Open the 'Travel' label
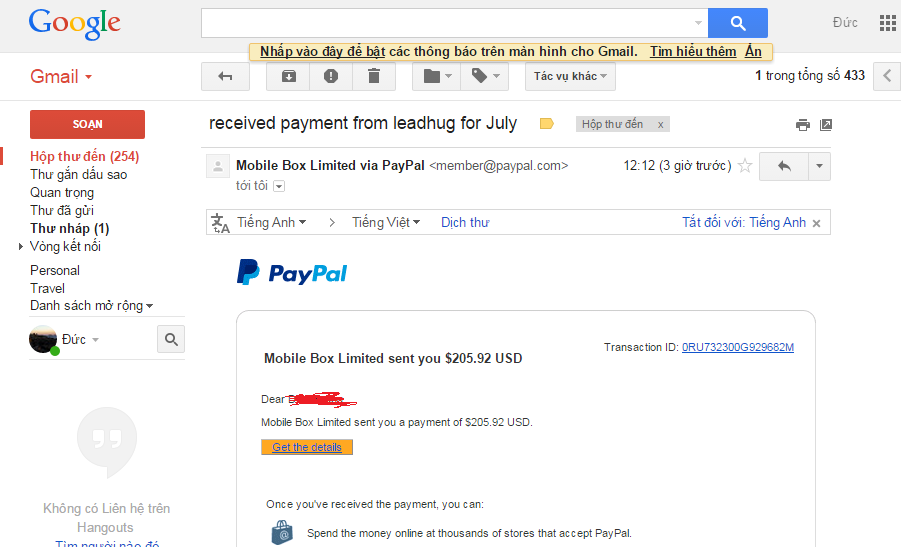901x547 pixels. tap(47, 288)
